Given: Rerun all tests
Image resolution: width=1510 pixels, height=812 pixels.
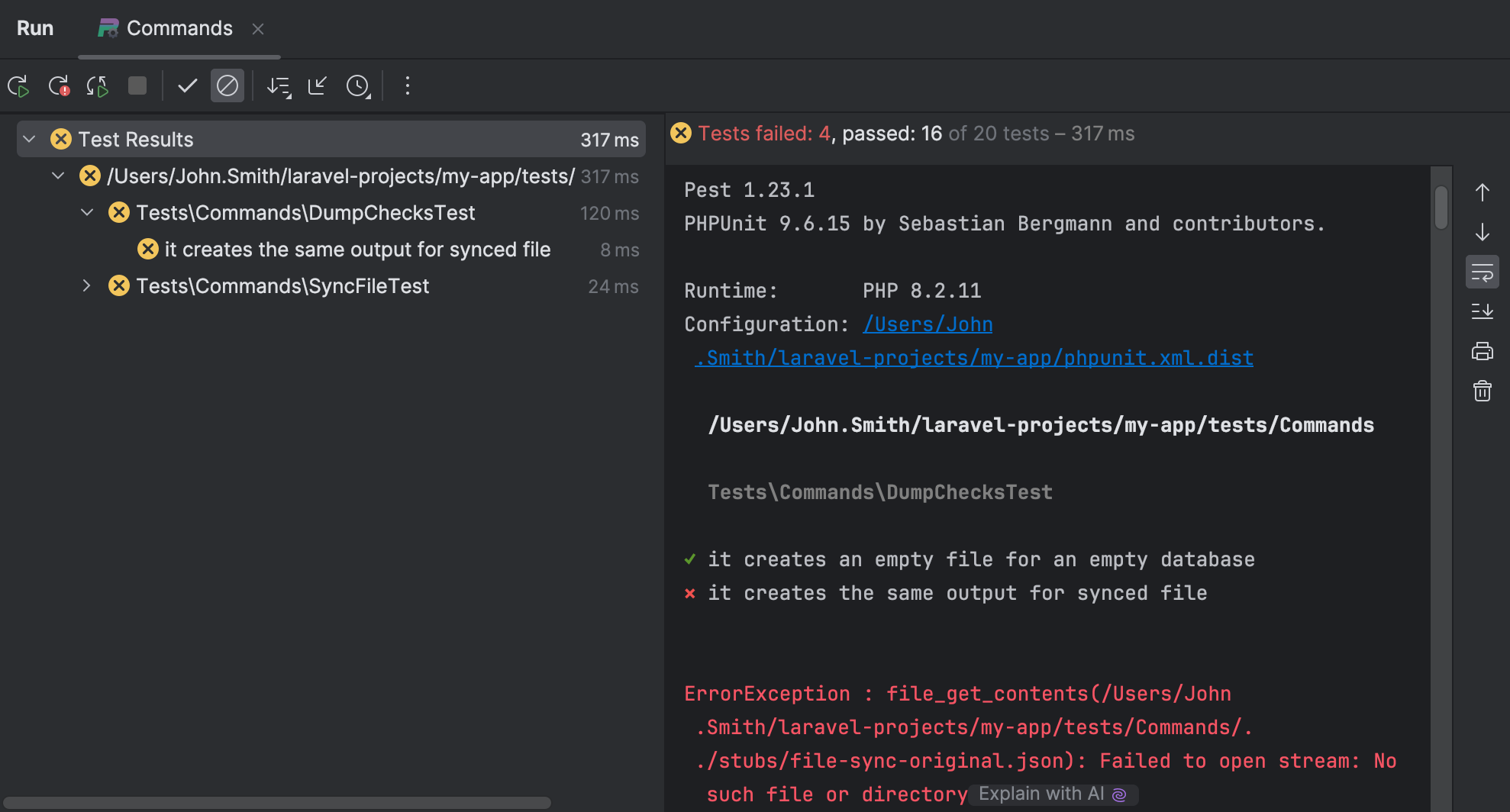Looking at the screenshot, I should (x=18, y=85).
